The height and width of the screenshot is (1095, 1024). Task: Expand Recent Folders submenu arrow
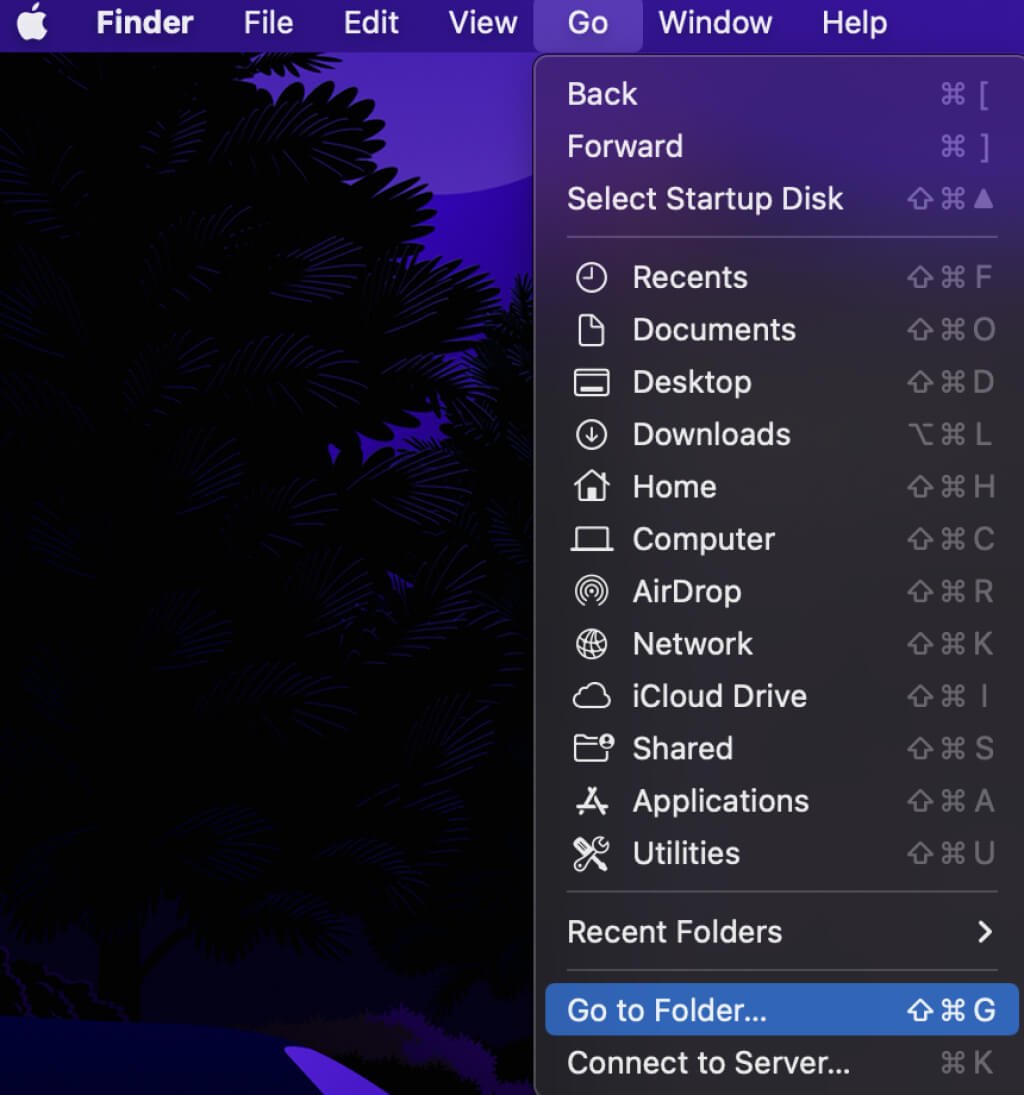coord(984,932)
